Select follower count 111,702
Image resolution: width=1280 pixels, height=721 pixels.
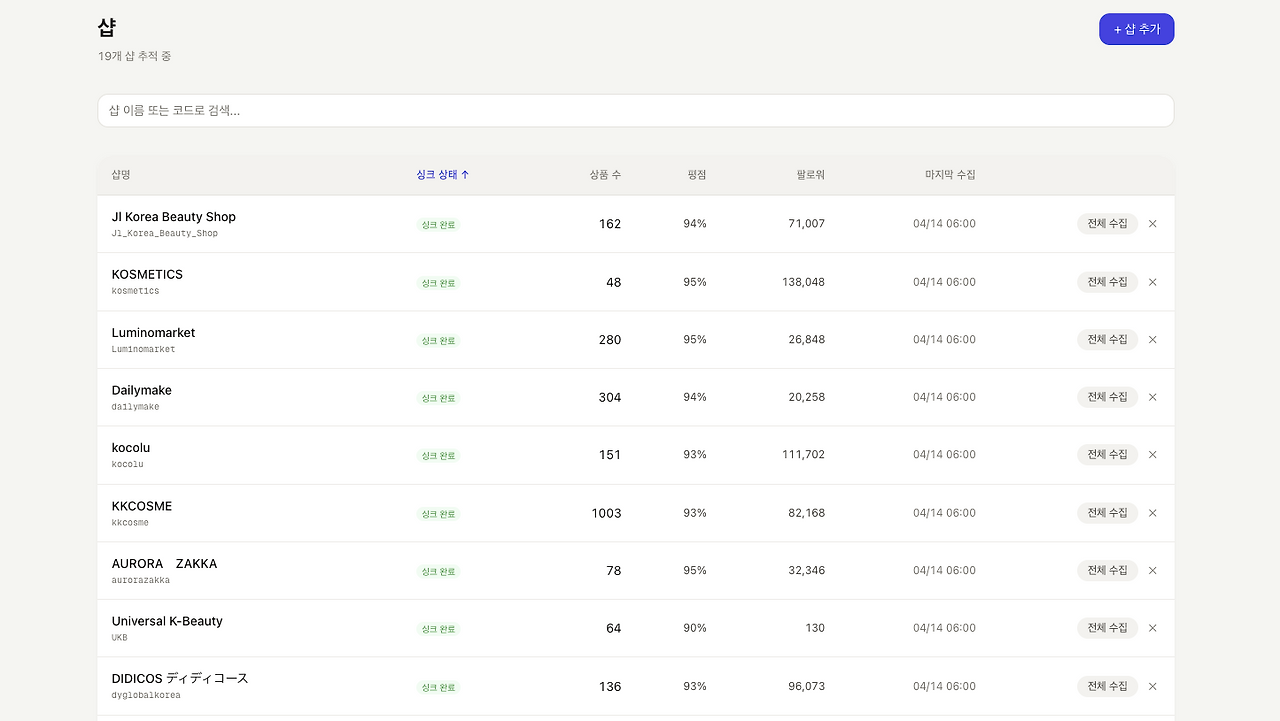click(x=804, y=455)
